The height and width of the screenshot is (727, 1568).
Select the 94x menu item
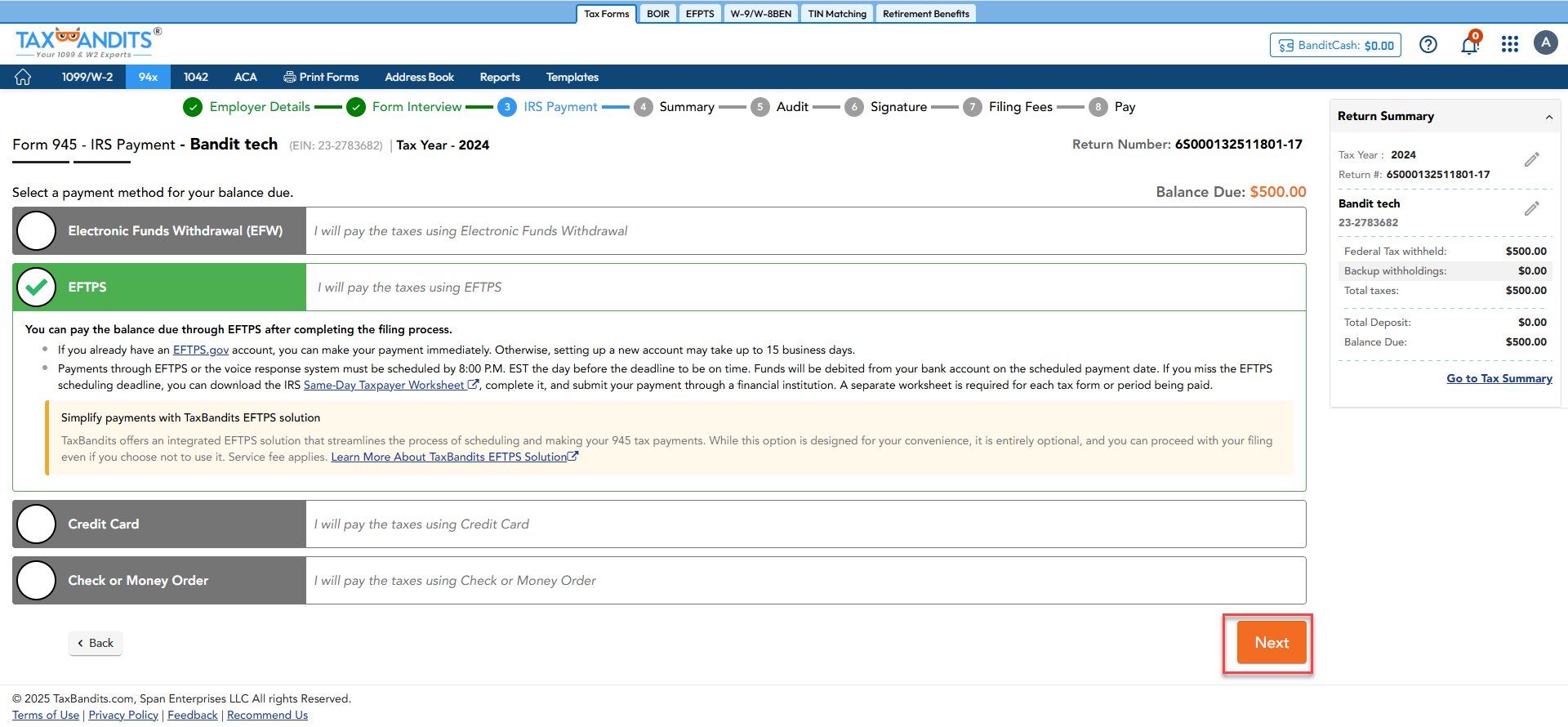point(148,77)
